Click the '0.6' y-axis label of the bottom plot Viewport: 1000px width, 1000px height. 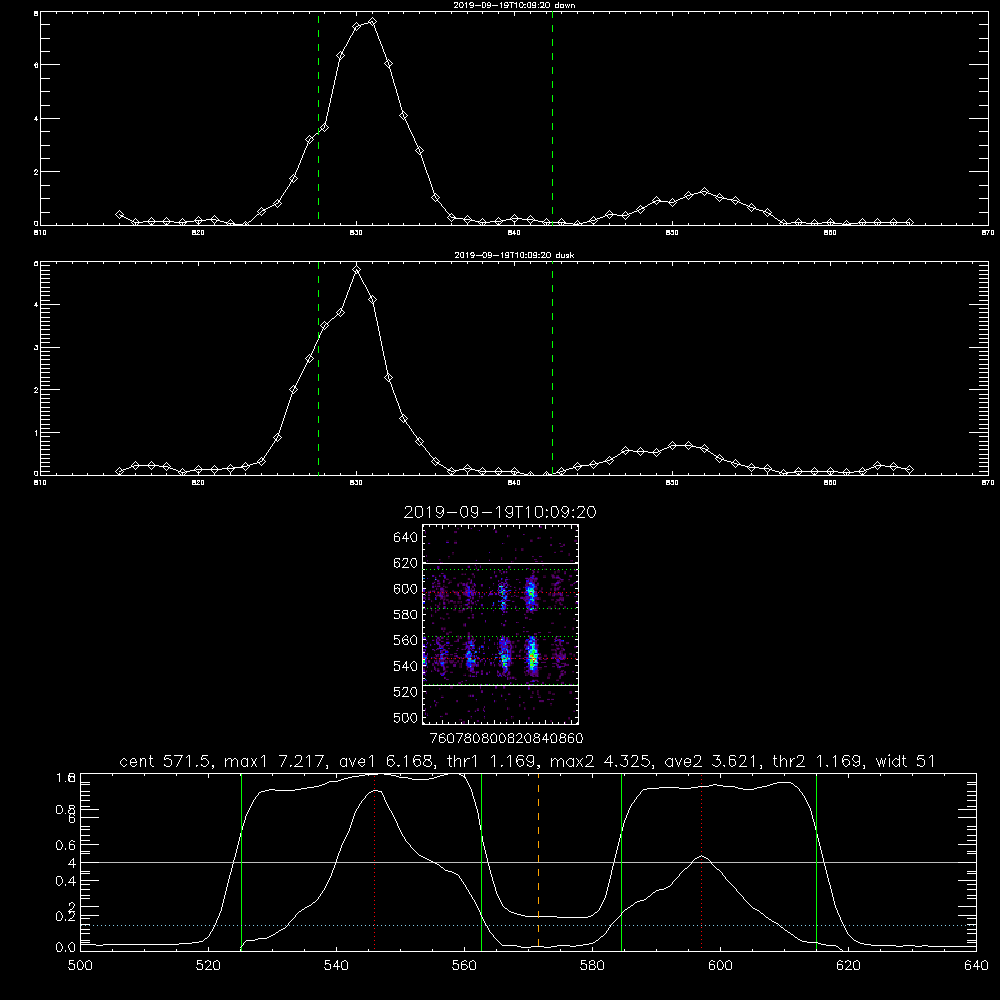(x=66, y=845)
